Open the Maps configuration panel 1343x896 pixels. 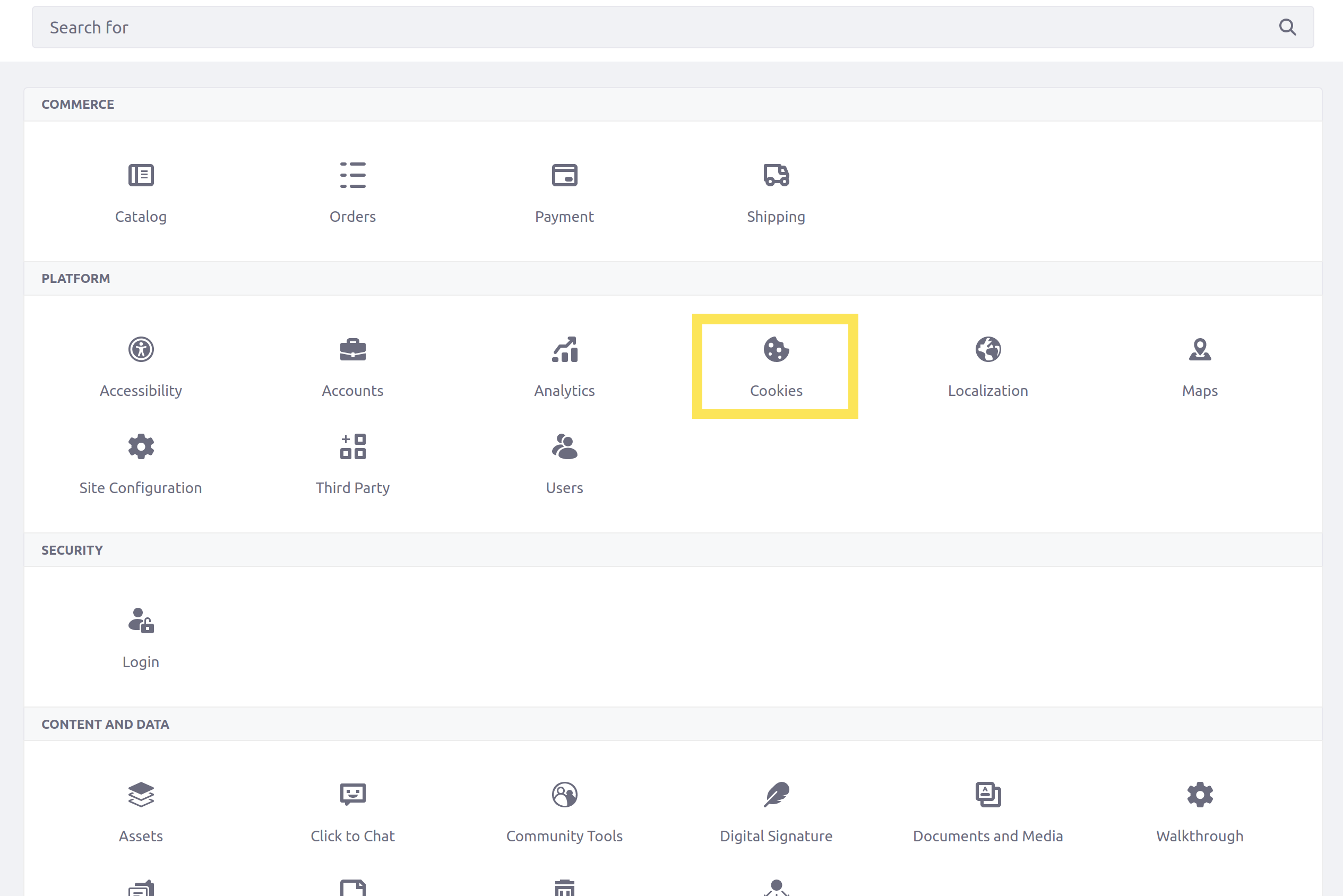1199,366
